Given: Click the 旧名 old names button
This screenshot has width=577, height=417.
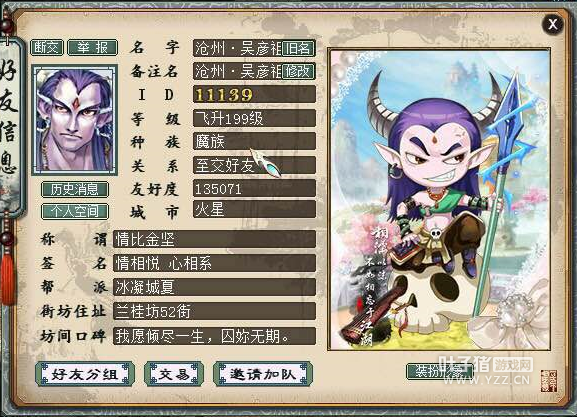Looking at the screenshot, I should 298,49.
